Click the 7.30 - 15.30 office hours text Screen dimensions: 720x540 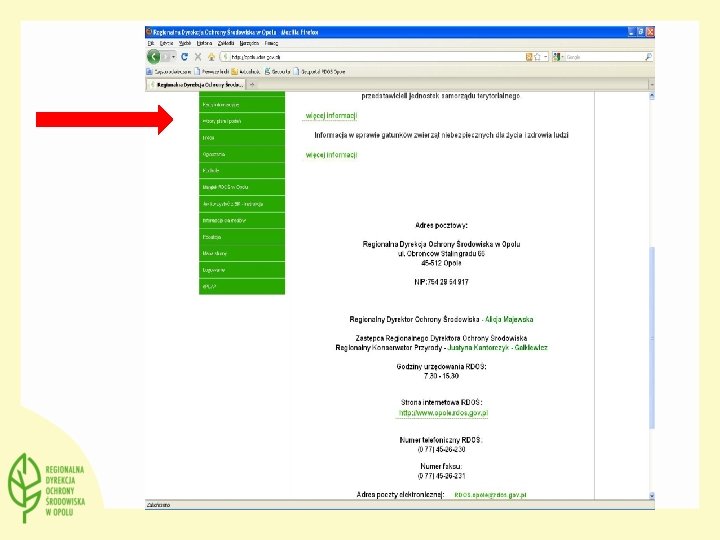click(x=441, y=376)
